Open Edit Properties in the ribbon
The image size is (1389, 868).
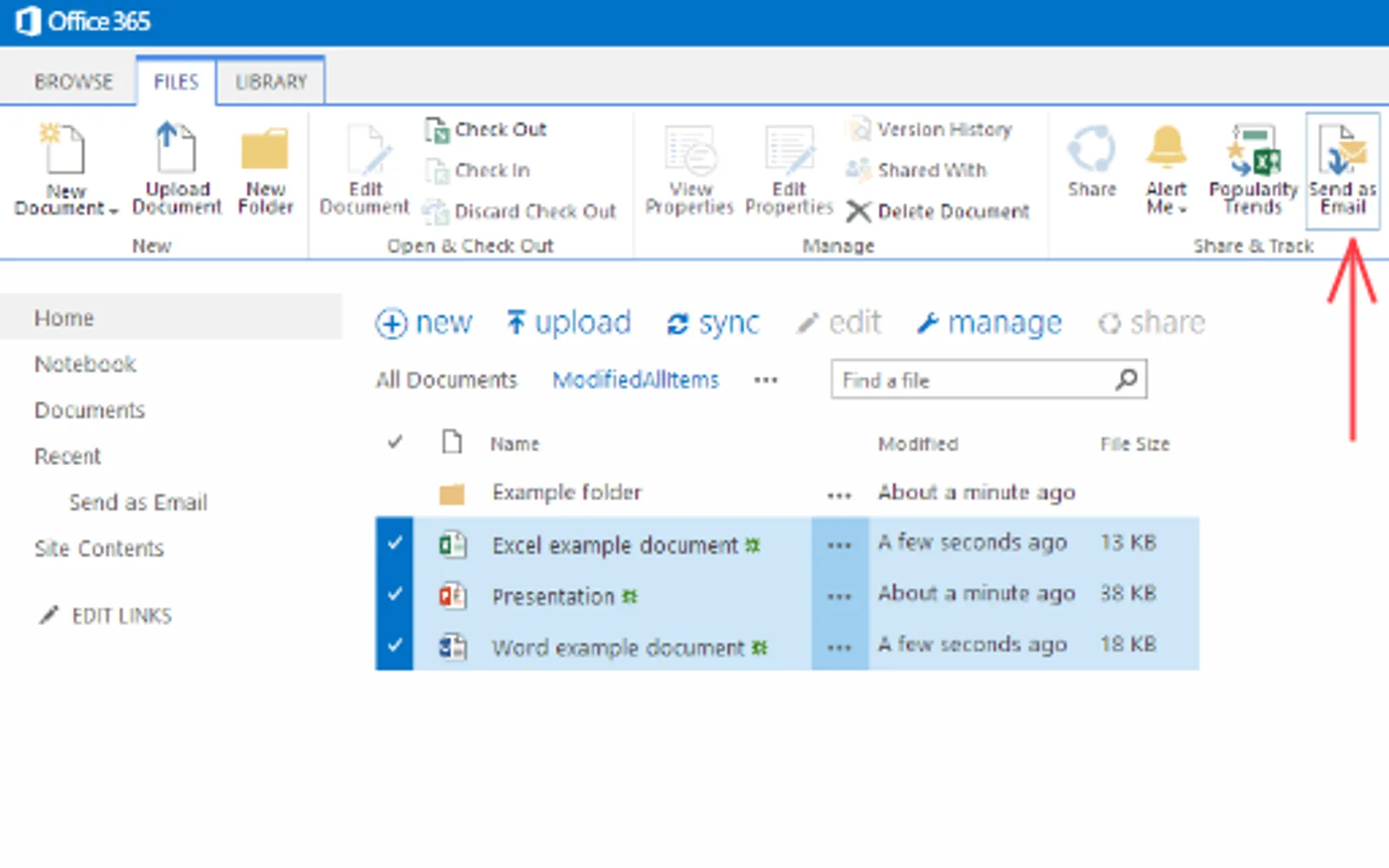(789, 169)
